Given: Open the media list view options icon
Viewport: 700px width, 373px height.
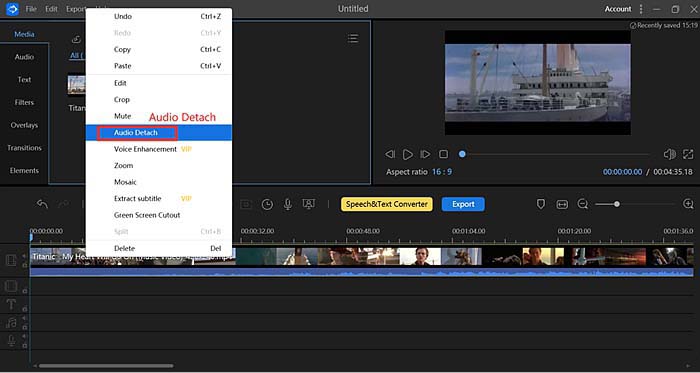Looking at the screenshot, I should tap(353, 38).
